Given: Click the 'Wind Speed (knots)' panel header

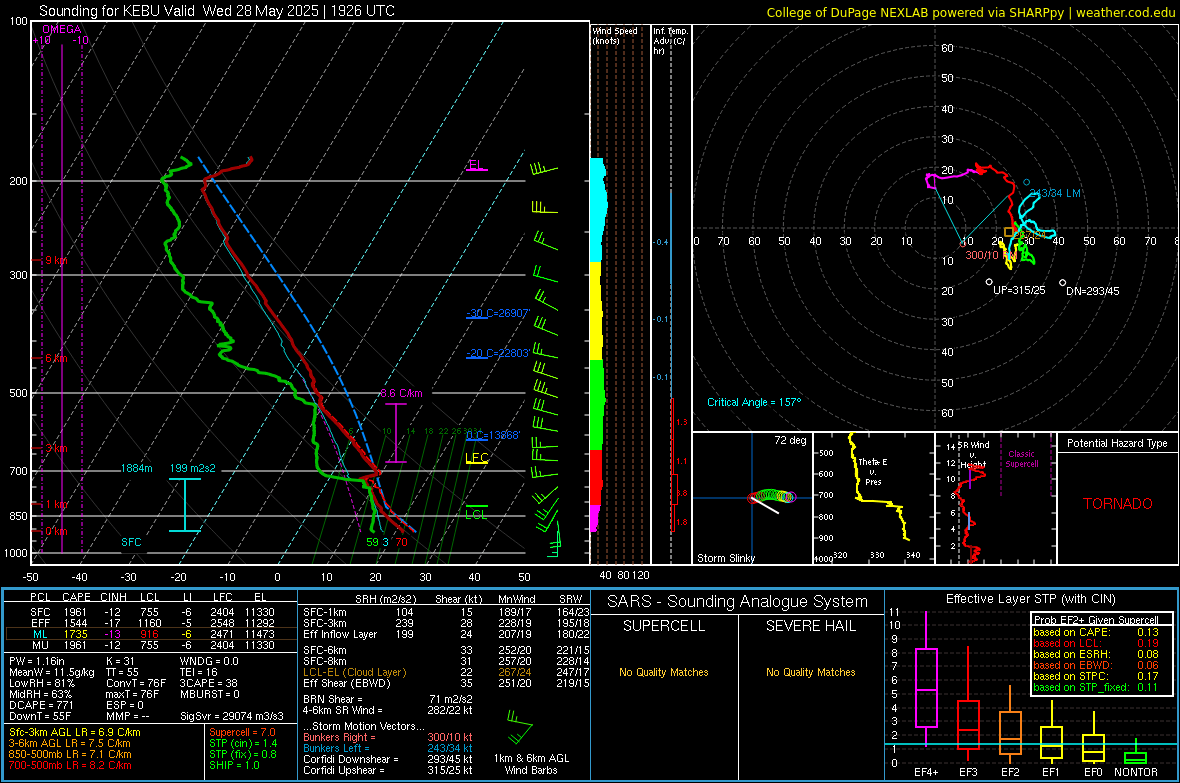Looking at the screenshot, I should [x=615, y=36].
